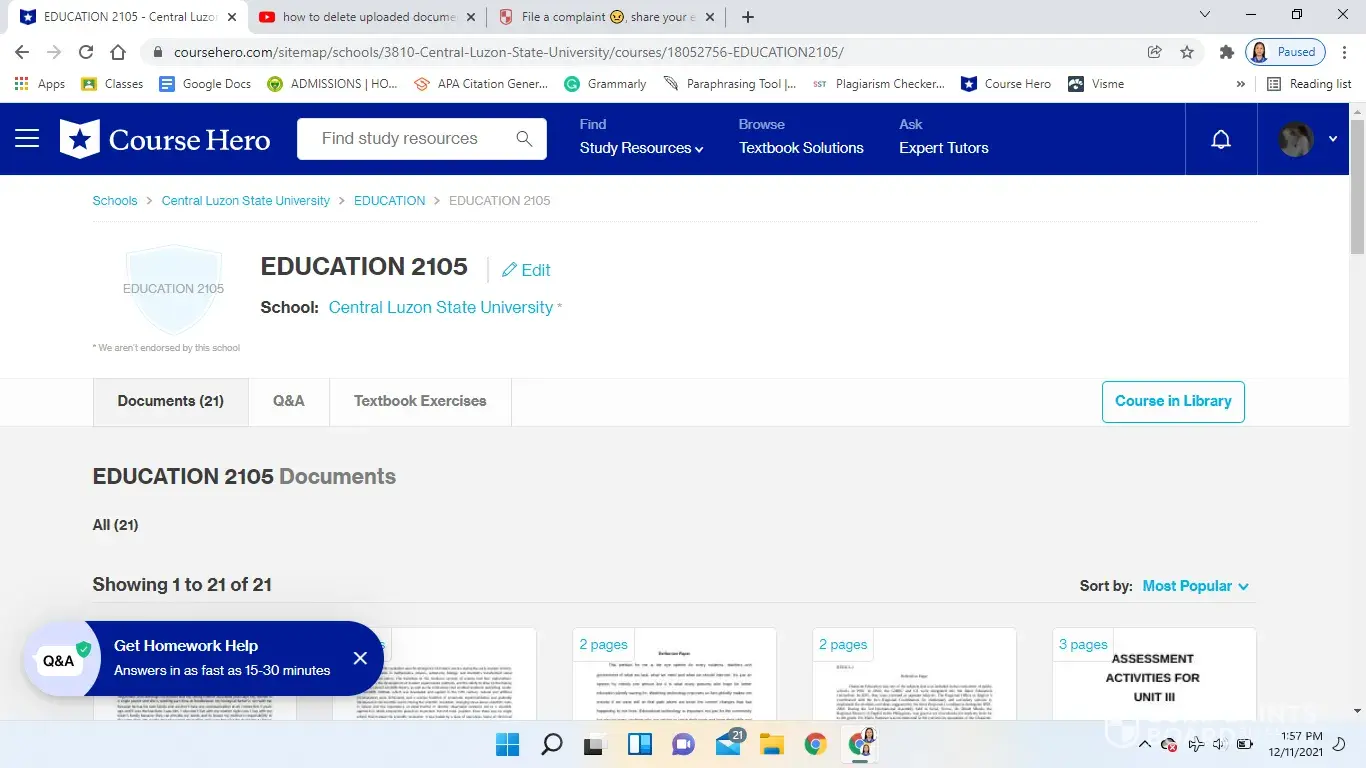Click the Course Hero logo
This screenshot has width=1366, height=768.
(166, 139)
